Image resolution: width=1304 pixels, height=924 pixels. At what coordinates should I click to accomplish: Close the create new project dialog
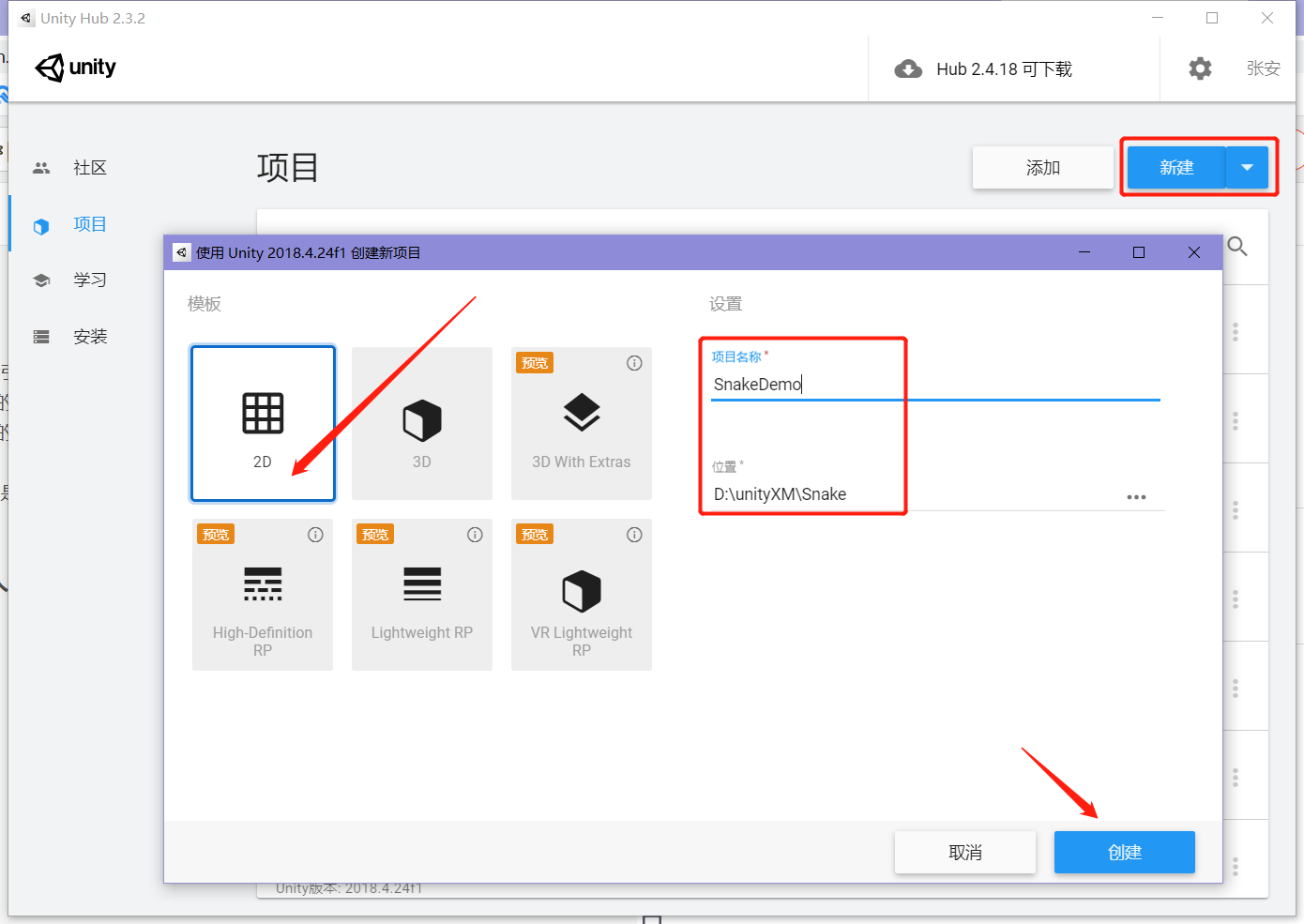click(x=1194, y=252)
